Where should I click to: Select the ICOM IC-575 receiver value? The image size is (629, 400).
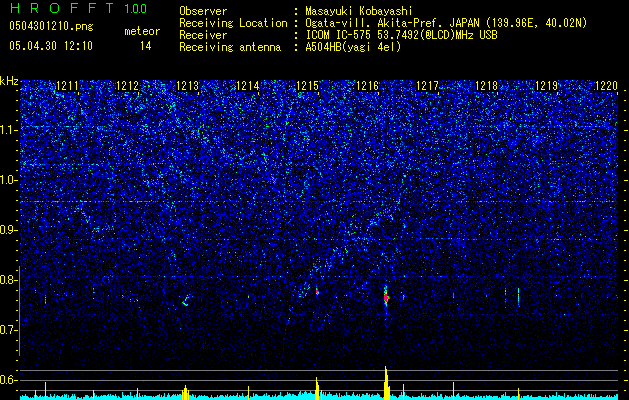(401, 35)
